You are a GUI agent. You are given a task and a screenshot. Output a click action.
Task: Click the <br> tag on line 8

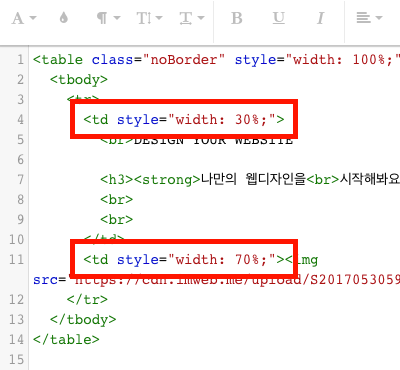pyautogui.click(x=116, y=200)
